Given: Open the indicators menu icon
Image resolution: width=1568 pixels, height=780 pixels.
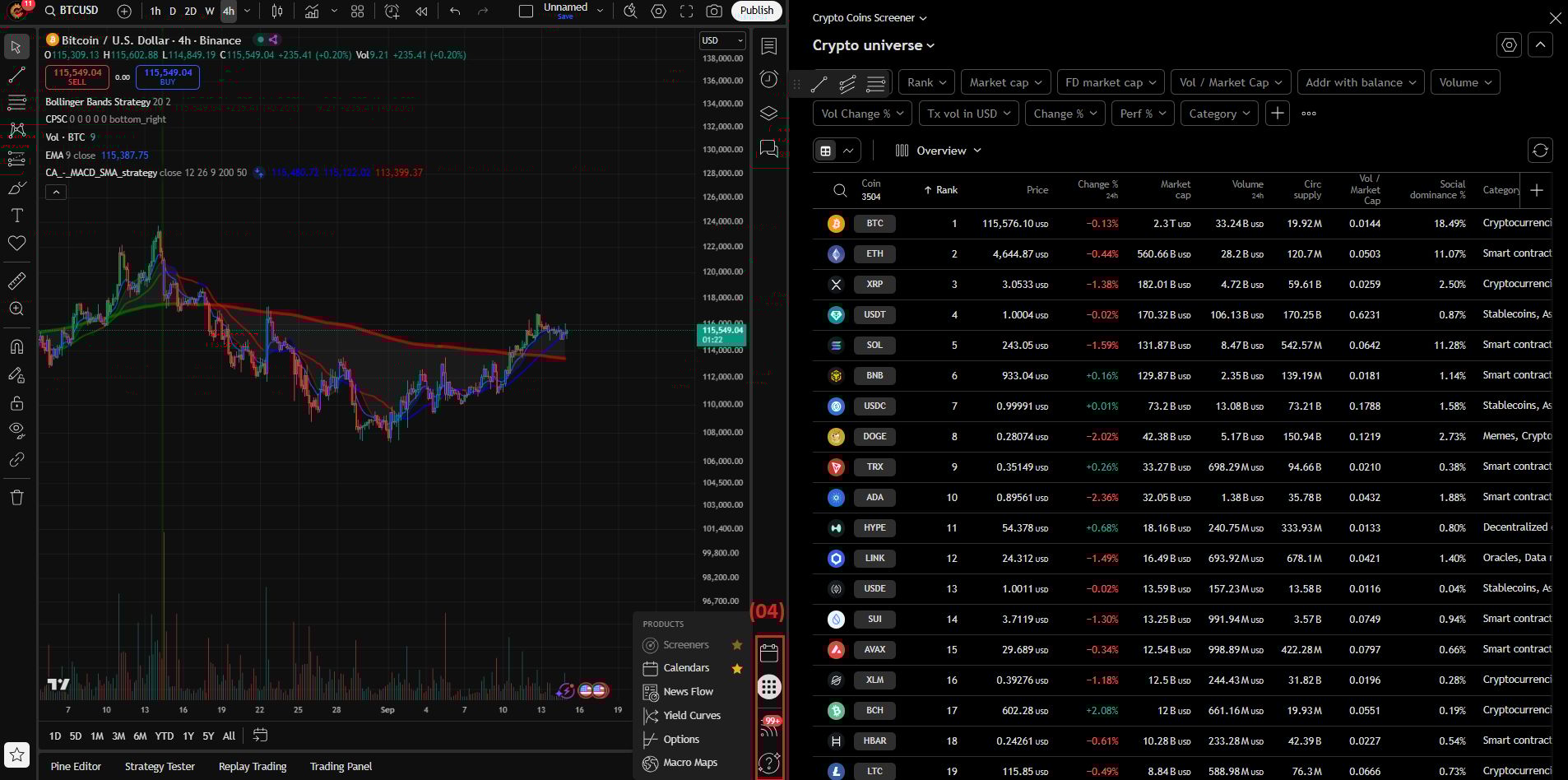Looking at the screenshot, I should coord(312,12).
